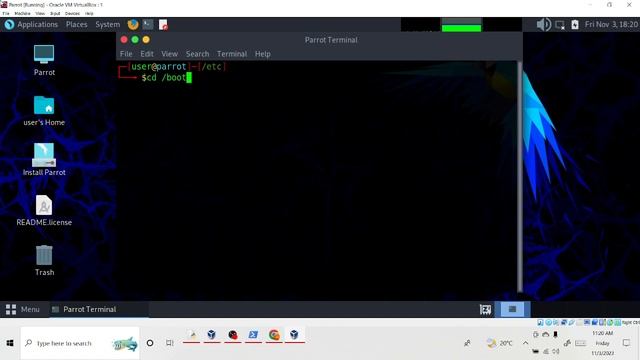Image resolution: width=640 pixels, height=360 pixels.
Task: Click the yellow dot on terminal title bar
Action: pyautogui.click(x=146, y=40)
